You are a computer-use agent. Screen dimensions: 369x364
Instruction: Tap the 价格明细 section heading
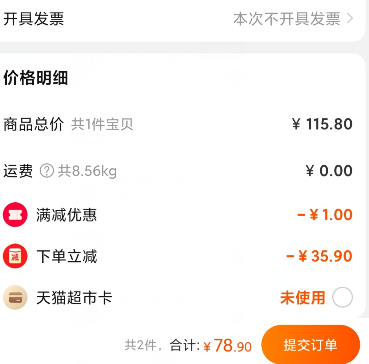click(x=36, y=78)
